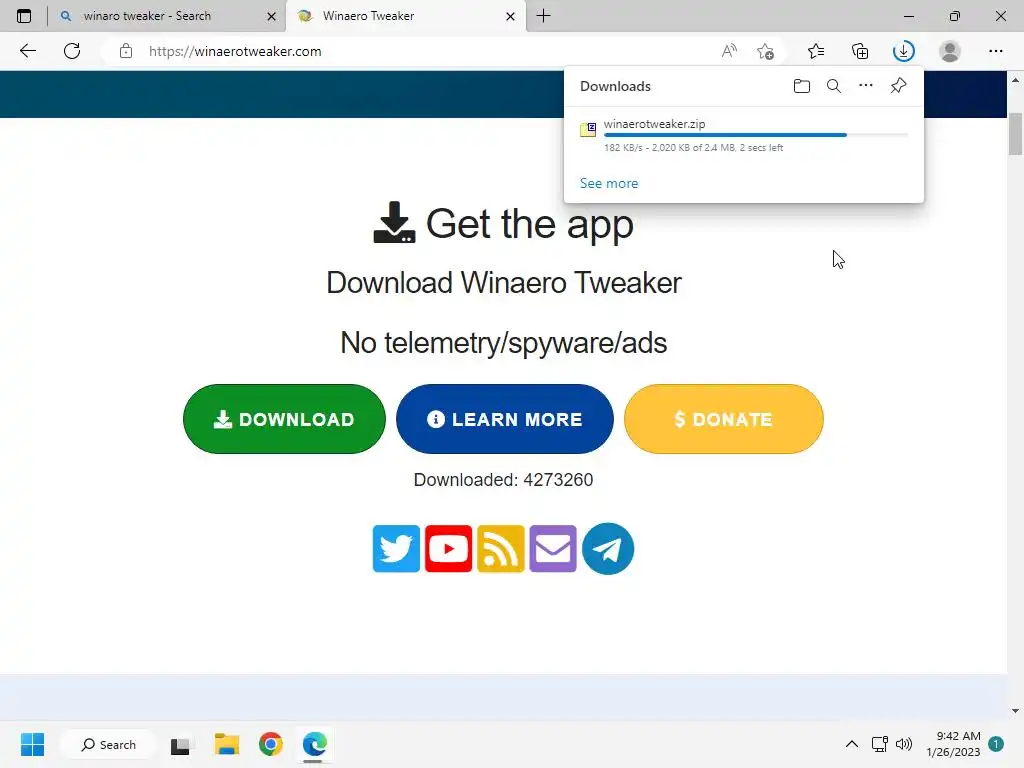This screenshot has width=1024, height=768.
Task: Open network status tray icon
Action: [879, 744]
